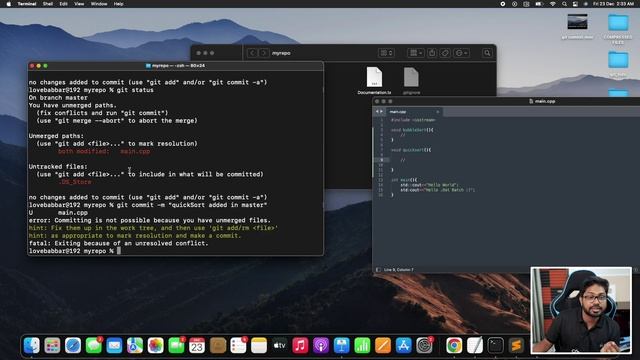The height and width of the screenshot is (360, 640).
Task: Go forward in the Finder myrepo window
Action: [264, 53]
